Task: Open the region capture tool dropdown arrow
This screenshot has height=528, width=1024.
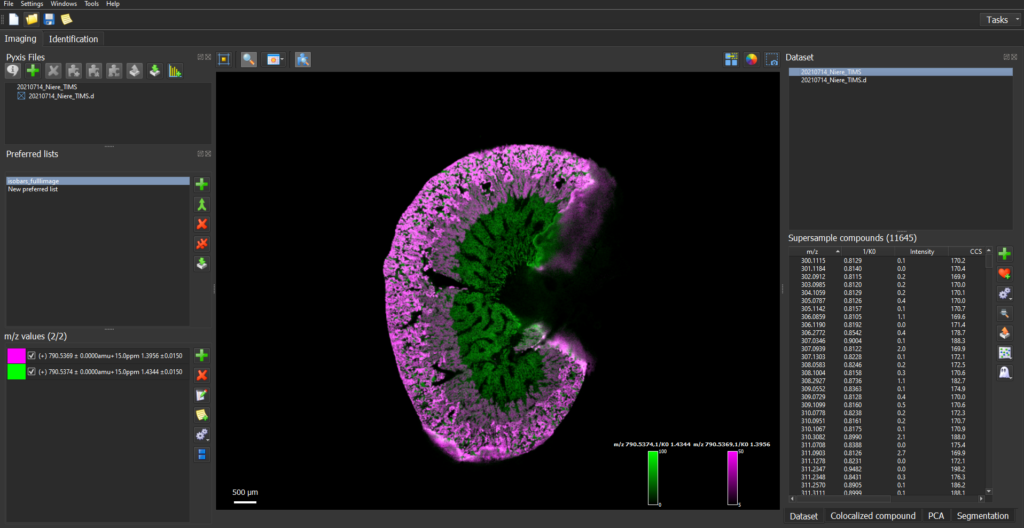Action: click(283, 60)
